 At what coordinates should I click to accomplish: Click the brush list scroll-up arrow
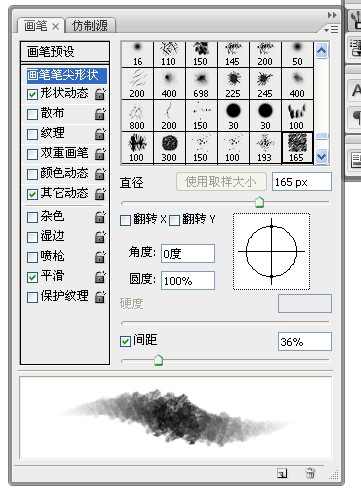322,50
